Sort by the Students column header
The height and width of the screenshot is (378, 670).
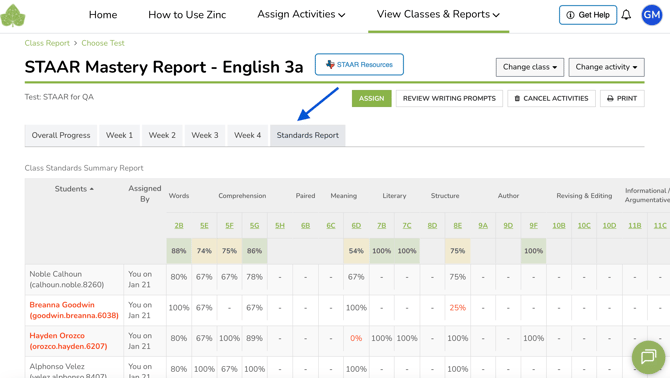tap(74, 189)
